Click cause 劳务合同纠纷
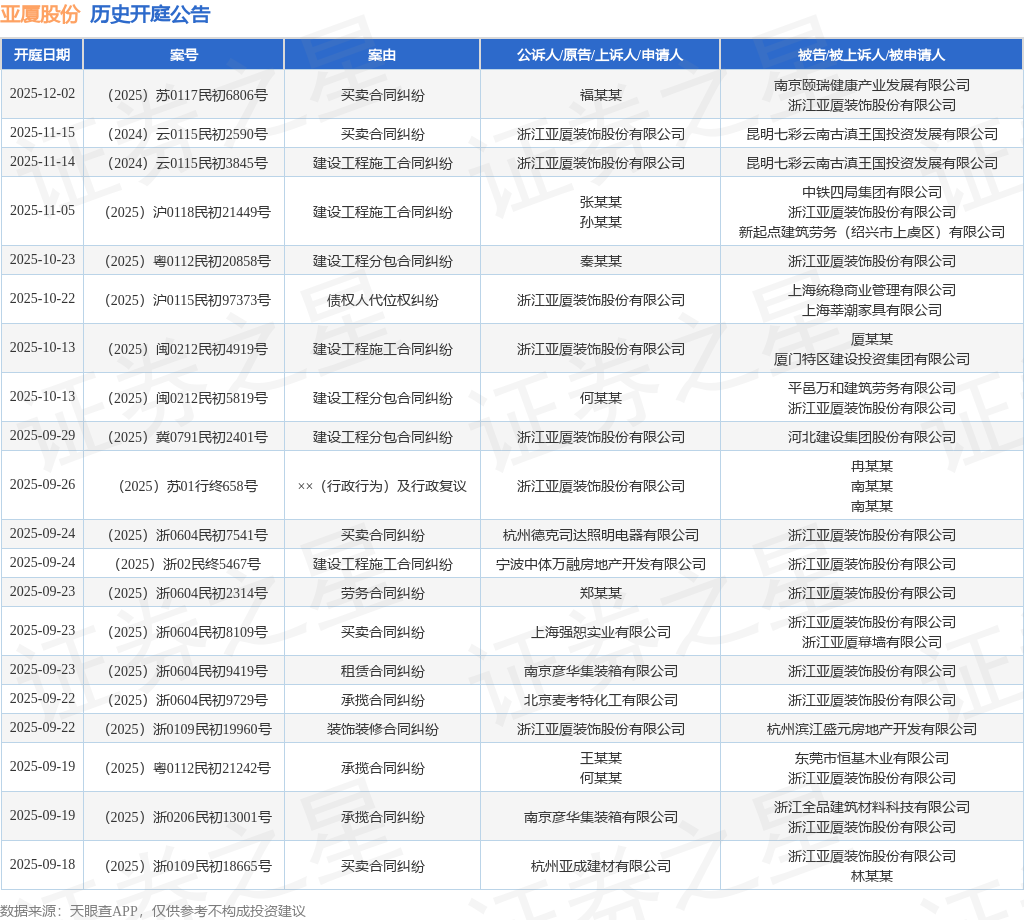Viewport: 1024px width, 920px height. [x=383, y=594]
